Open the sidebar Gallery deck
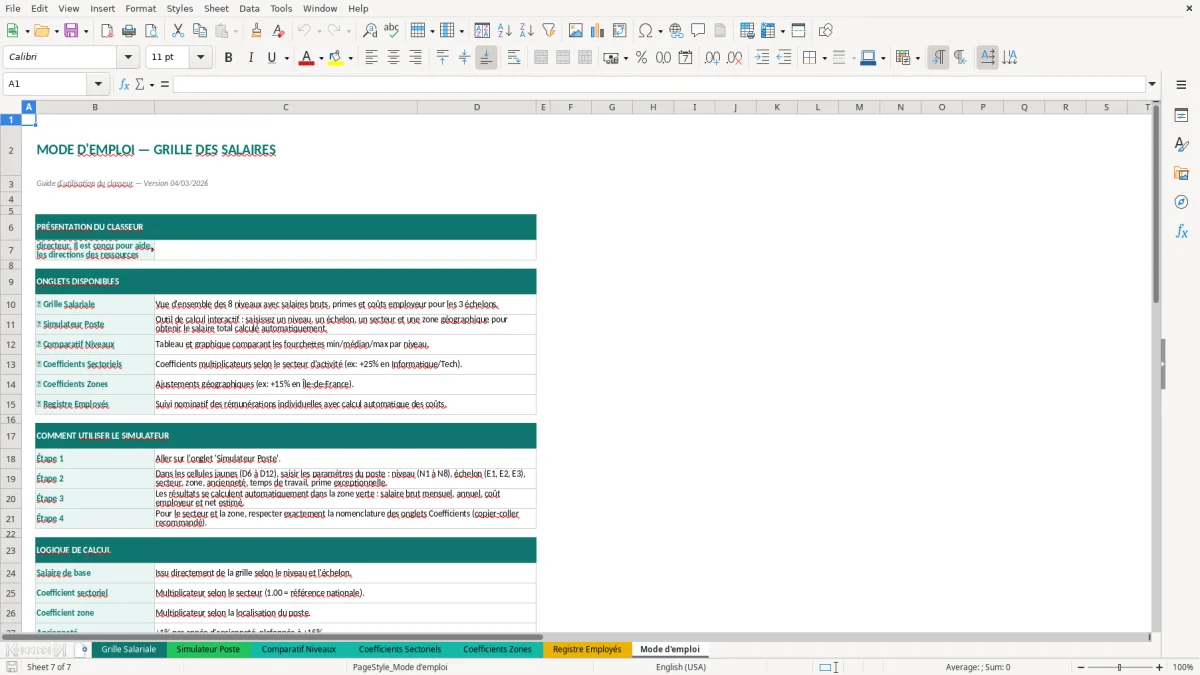Image resolution: width=1200 pixels, height=675 pixels. 1181,173
